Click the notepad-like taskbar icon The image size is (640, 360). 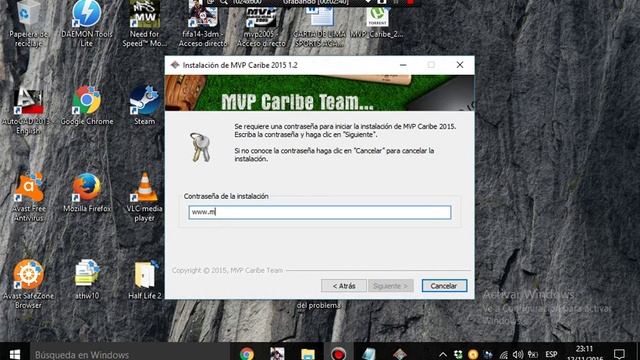point(369,353)
